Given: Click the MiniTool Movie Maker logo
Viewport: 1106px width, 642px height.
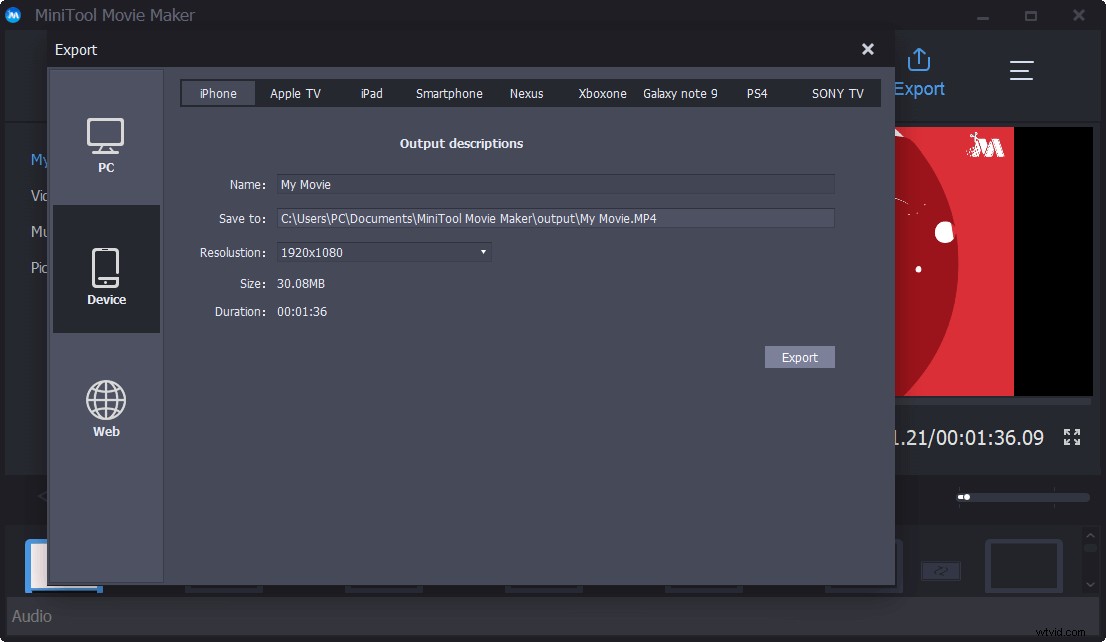Looking at the screenshot, I should click(14, 15).
